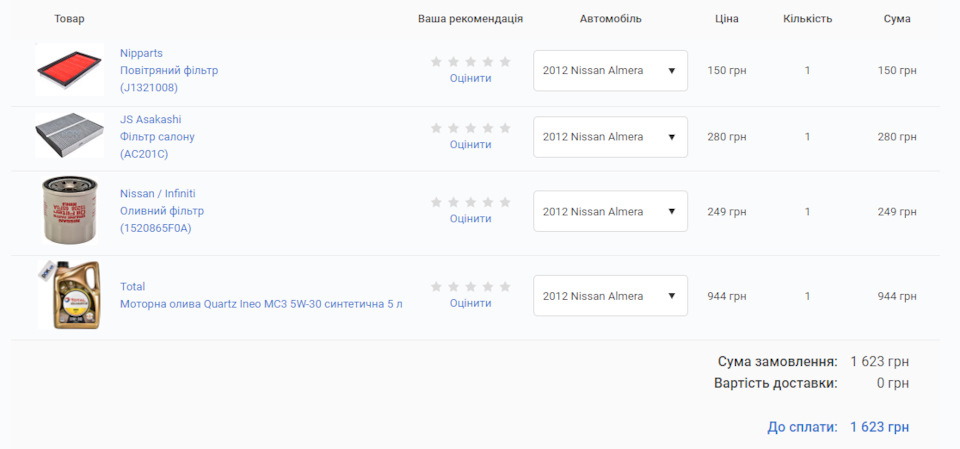Rate JS Asakashi filter five stars
Viewport: 960px width, 449px height.
click(x=505, y=128)
